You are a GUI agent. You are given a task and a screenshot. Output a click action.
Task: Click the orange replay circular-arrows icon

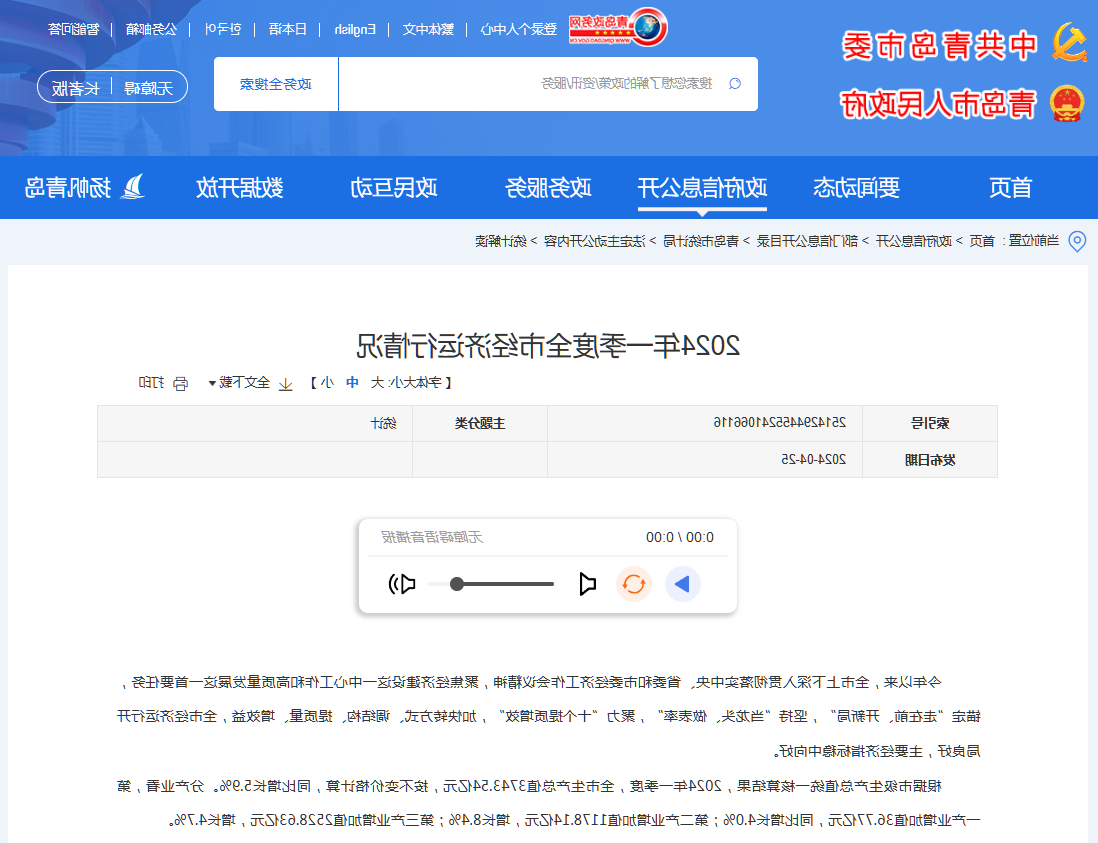[x=634, y=584]
